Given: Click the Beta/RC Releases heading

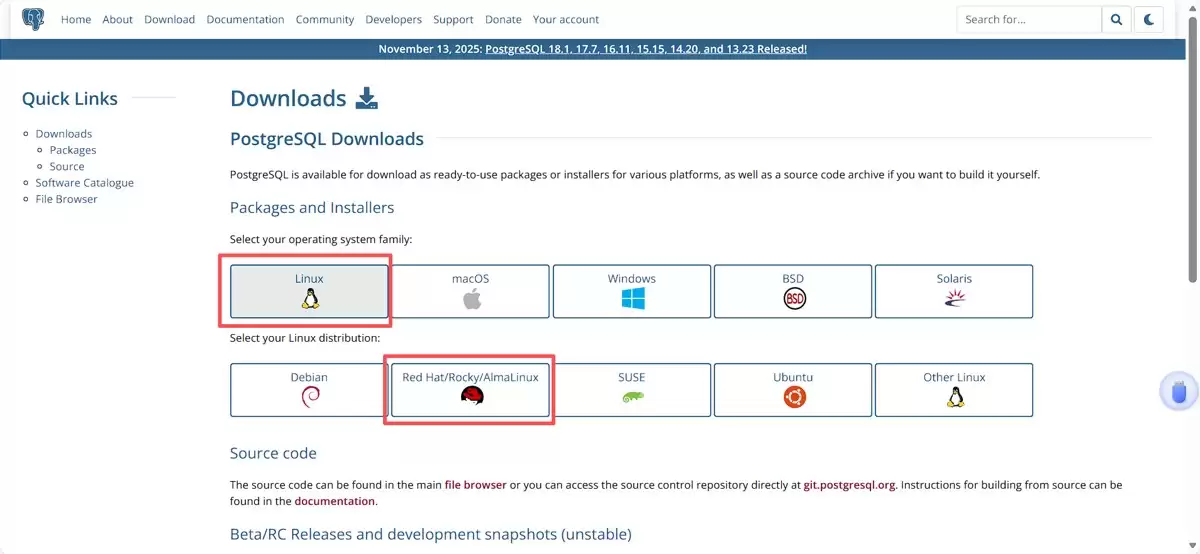Looking at the screenshot, I should click(x=431, y=534).
